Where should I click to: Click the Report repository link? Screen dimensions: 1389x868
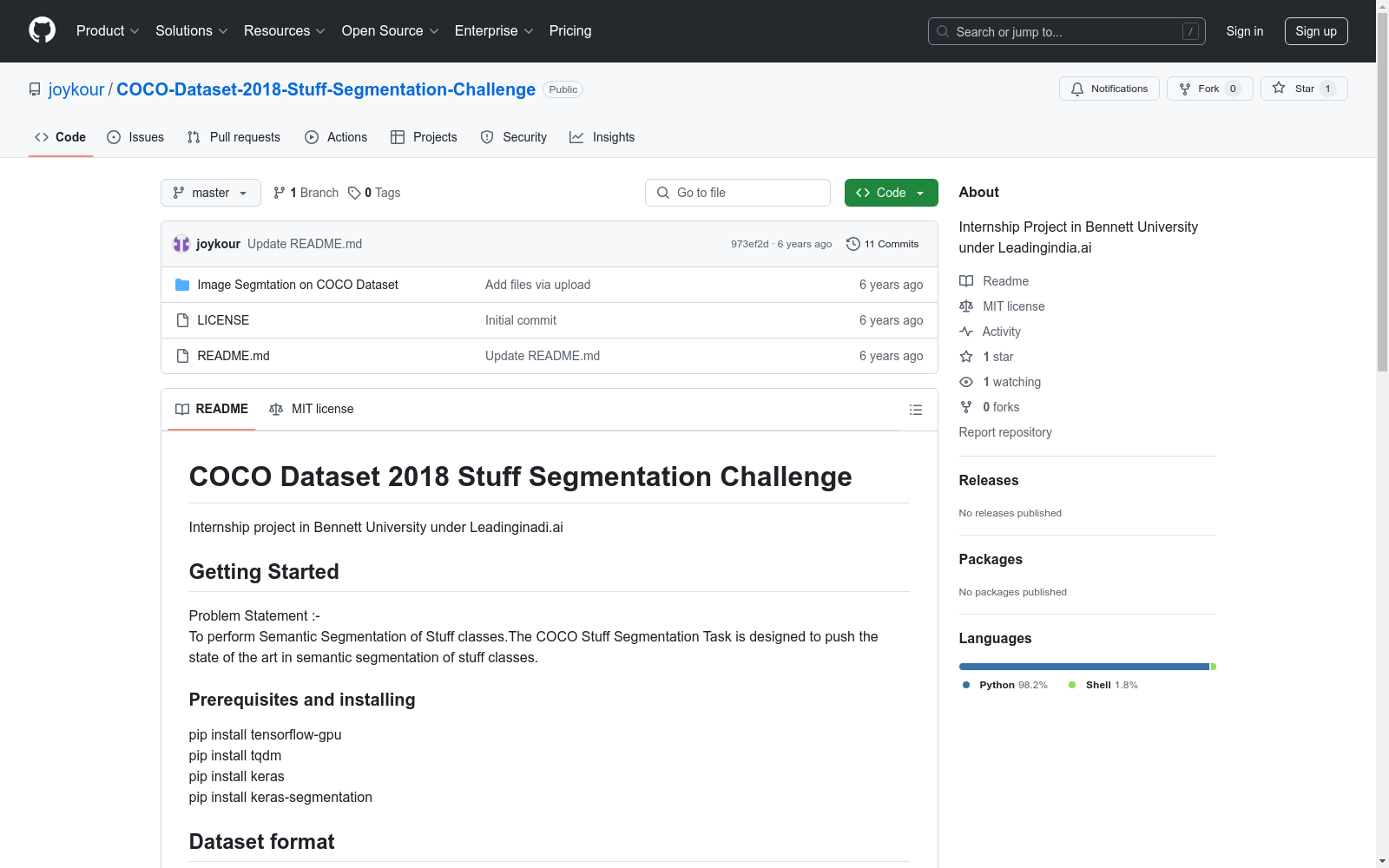[1005, 432]
